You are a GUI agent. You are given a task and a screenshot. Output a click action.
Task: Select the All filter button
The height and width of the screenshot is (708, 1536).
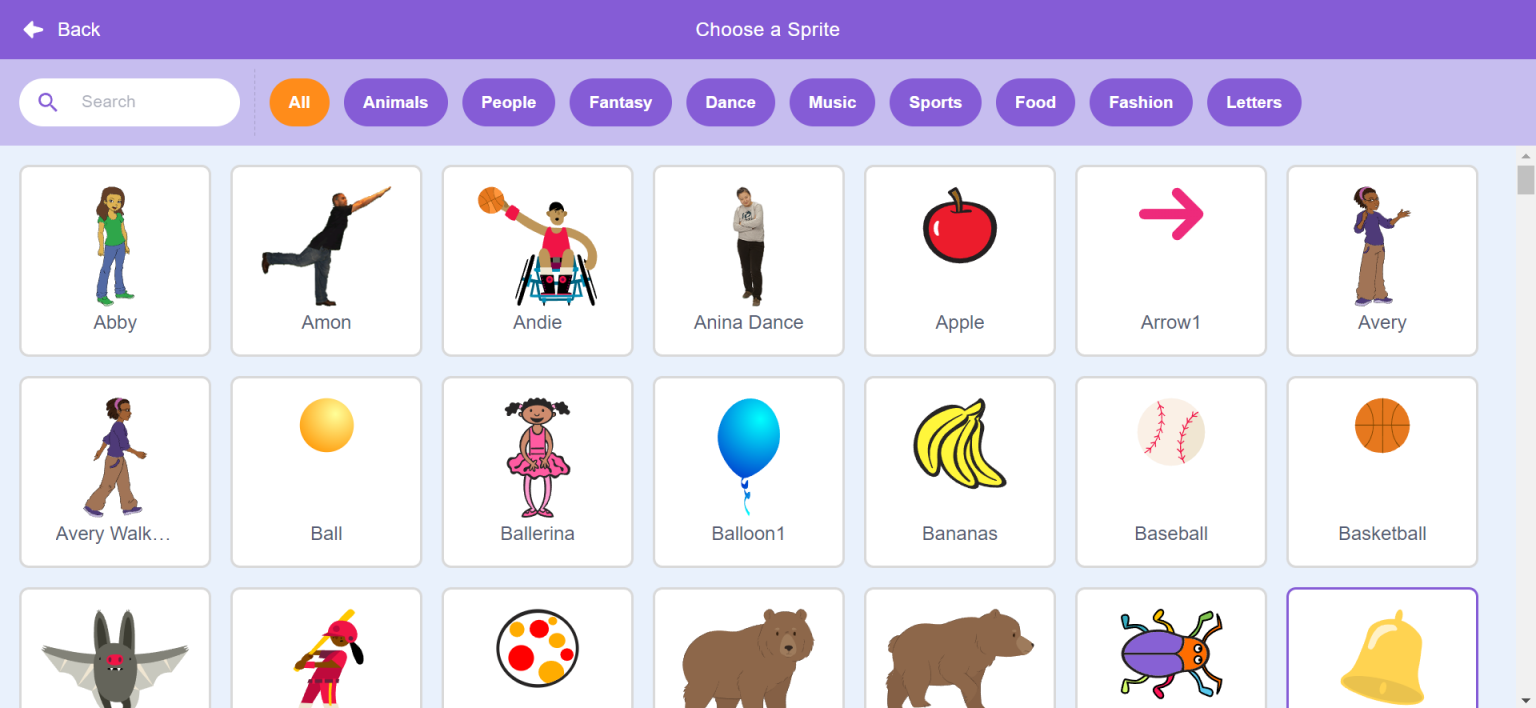click(299, 102)
